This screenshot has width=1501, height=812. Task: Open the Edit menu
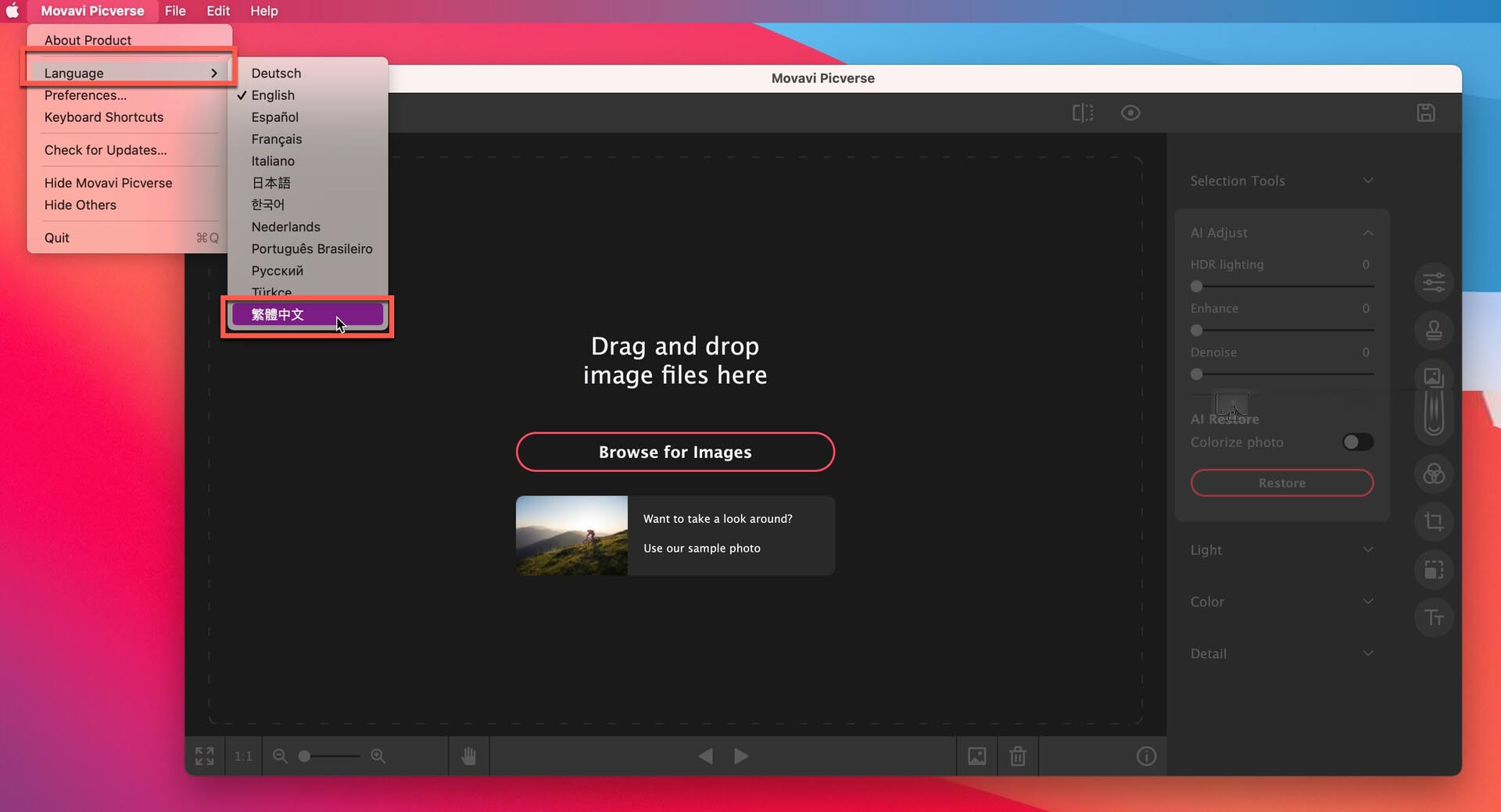[218, 11]
